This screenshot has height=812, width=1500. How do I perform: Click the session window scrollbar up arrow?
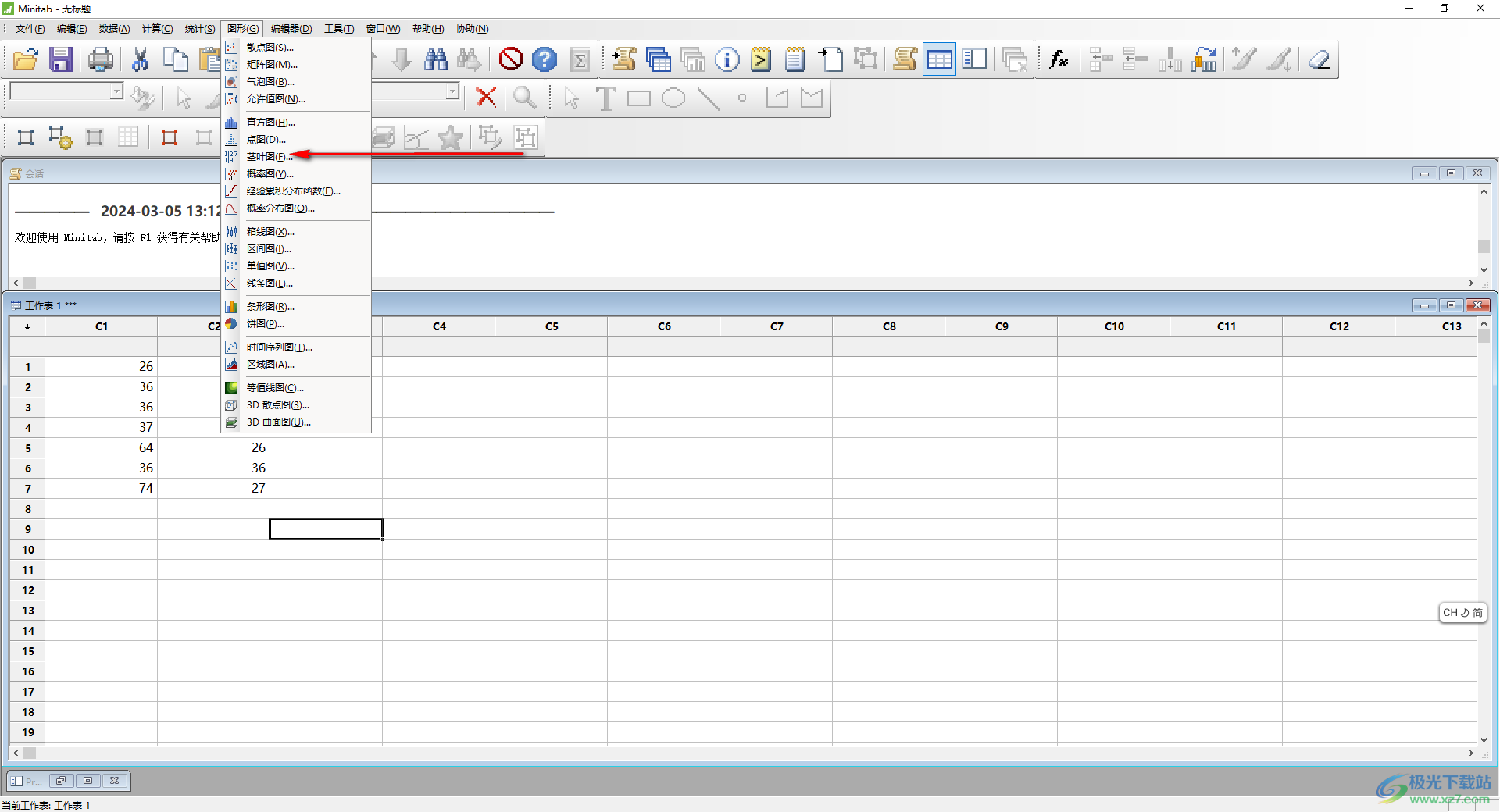[x=1484, y=191]
